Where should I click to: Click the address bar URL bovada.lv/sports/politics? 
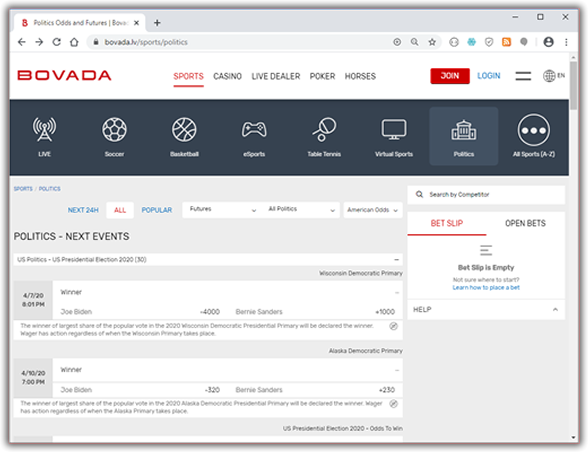coord(146,42)
